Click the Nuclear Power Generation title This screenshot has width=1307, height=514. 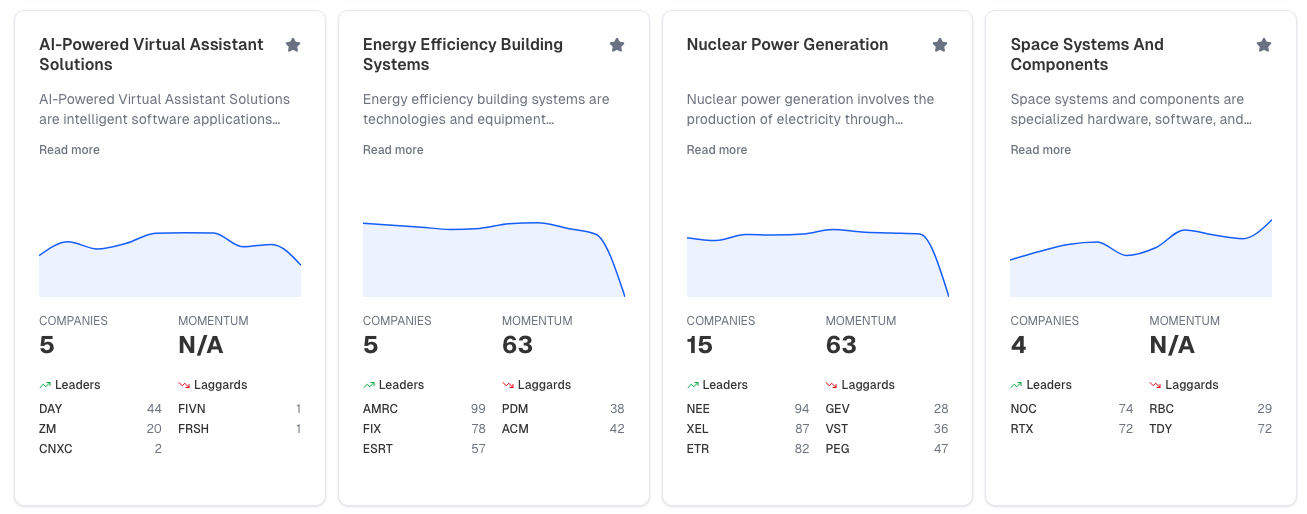(x=787, y=44)
